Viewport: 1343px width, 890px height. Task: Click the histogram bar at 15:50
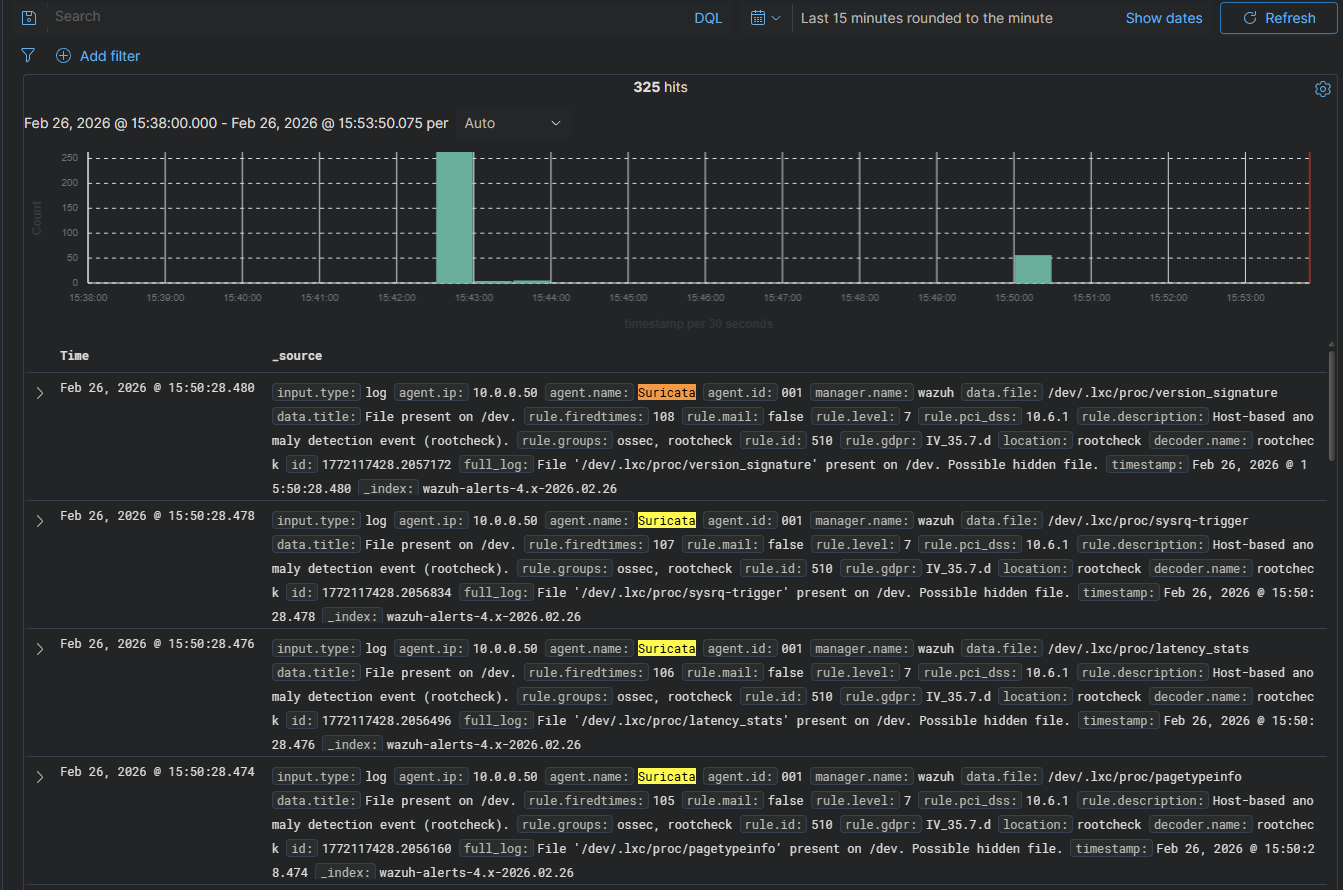(x=1033, y=269)
